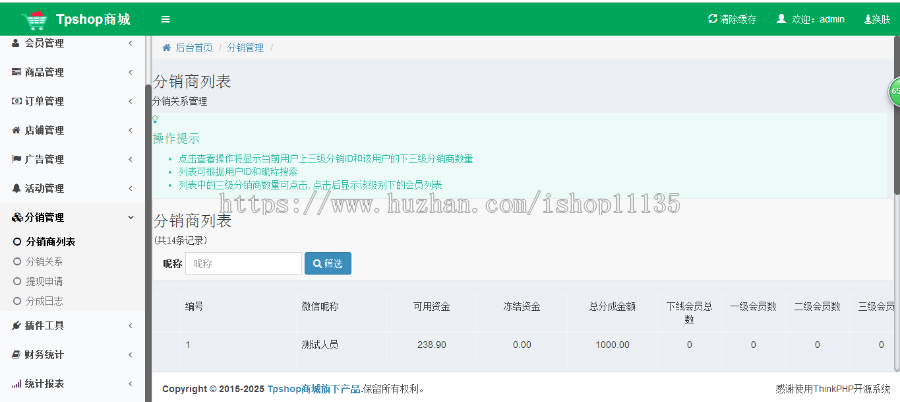The width and height of the screenshot is (900, 402).
Task: Expand the 商品管理 chevron
Action: 130,72
